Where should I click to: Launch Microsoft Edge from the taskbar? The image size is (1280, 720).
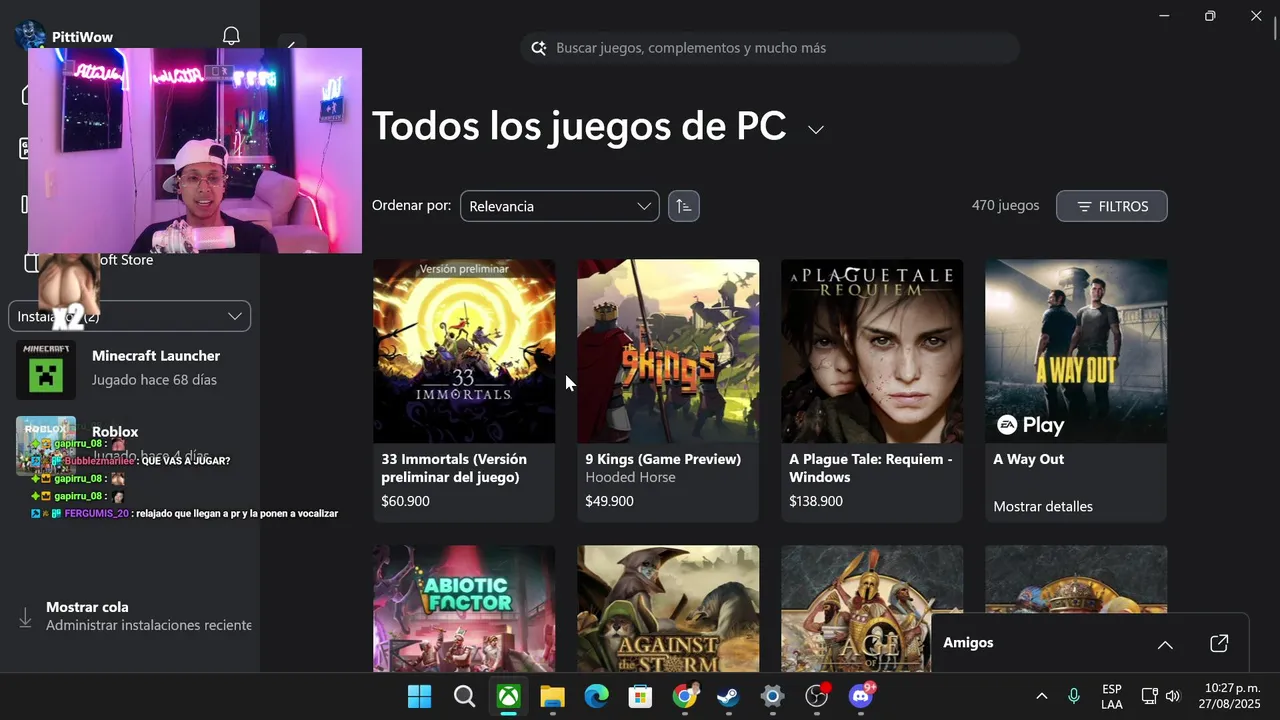click(596, 697)
